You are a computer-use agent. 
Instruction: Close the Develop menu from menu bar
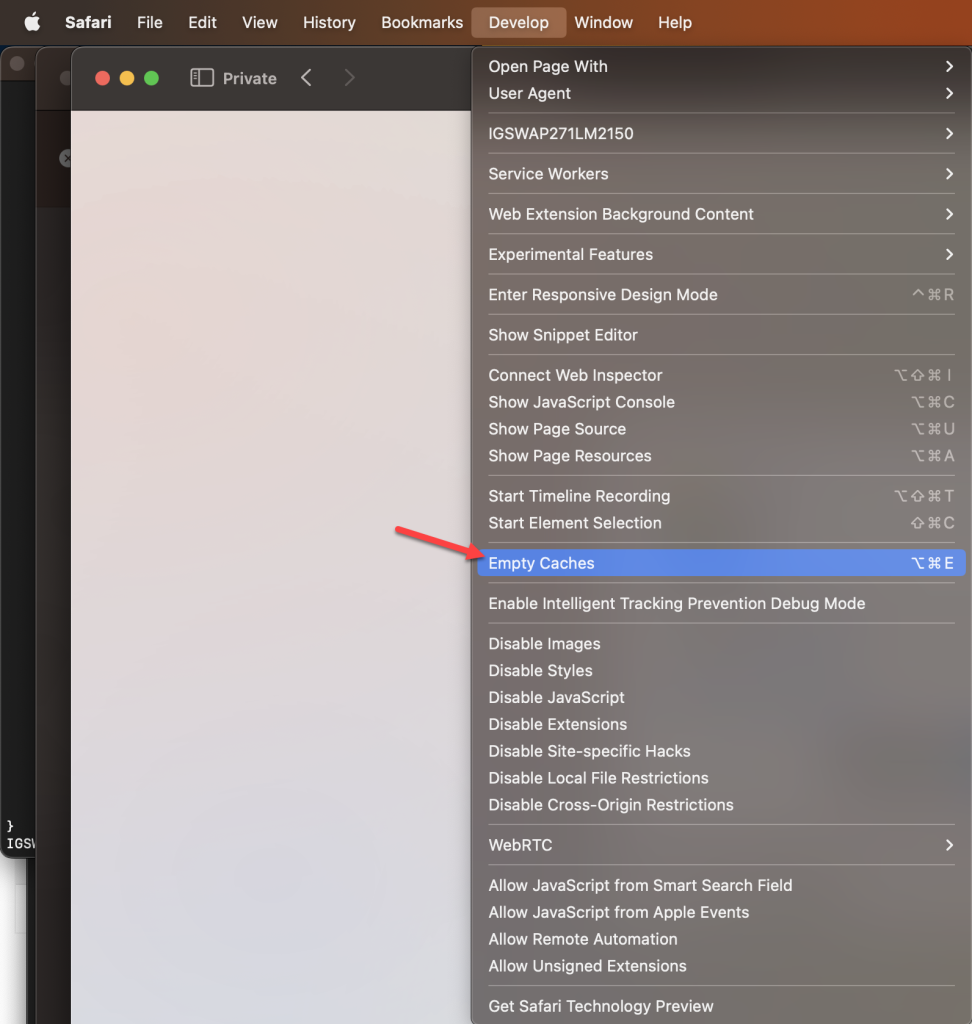point(519,22)
